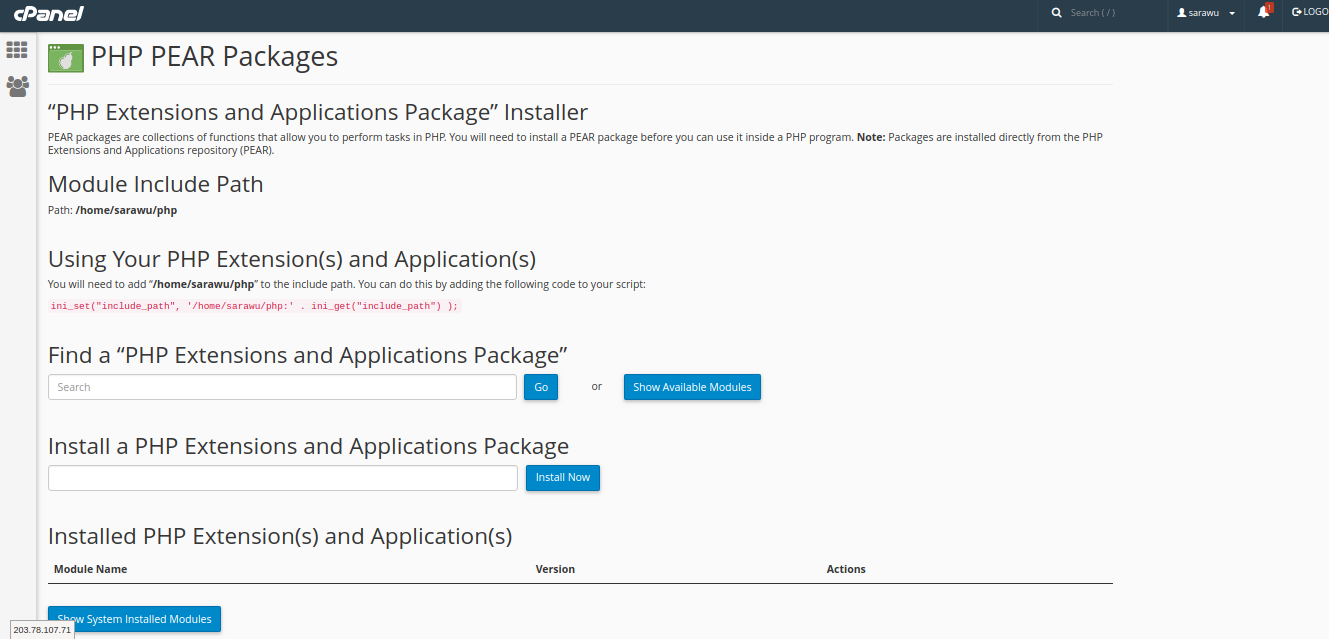
Task: Click the cPanel logo
Action: click(x=48, y=13)
